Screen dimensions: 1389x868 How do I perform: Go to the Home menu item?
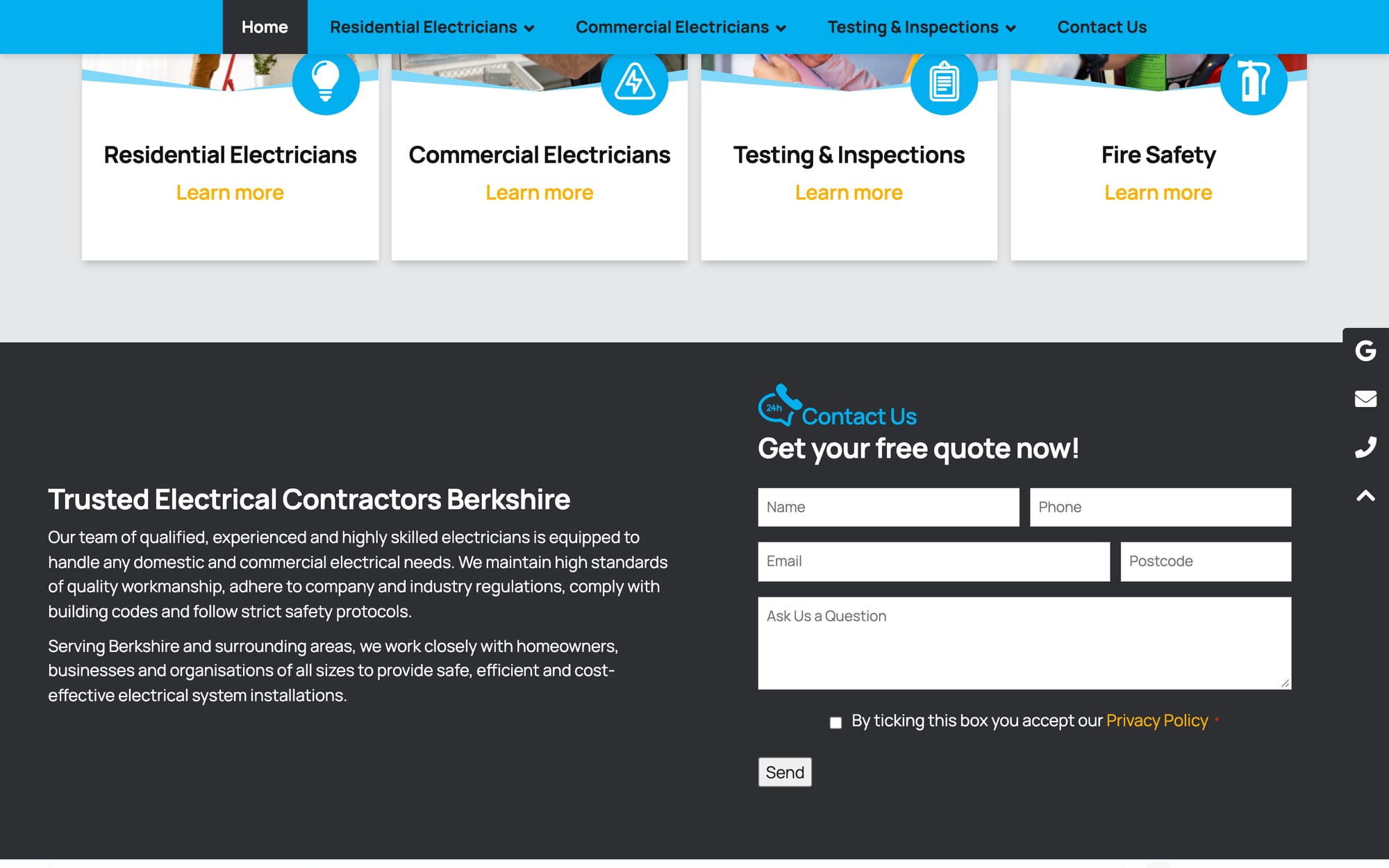tap(265, 27)
